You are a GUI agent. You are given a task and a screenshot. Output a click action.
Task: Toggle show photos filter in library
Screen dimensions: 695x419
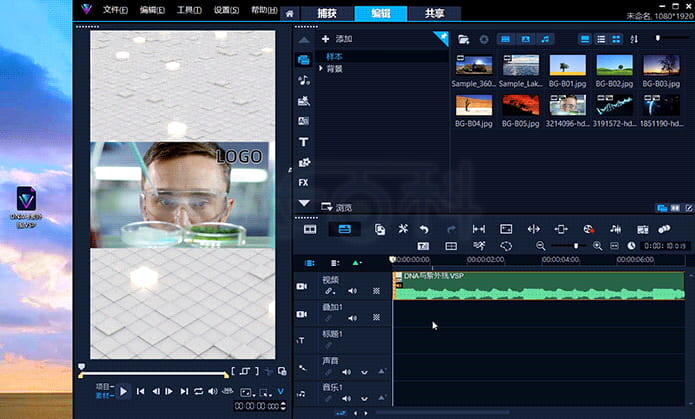click(x=526, y=39)
